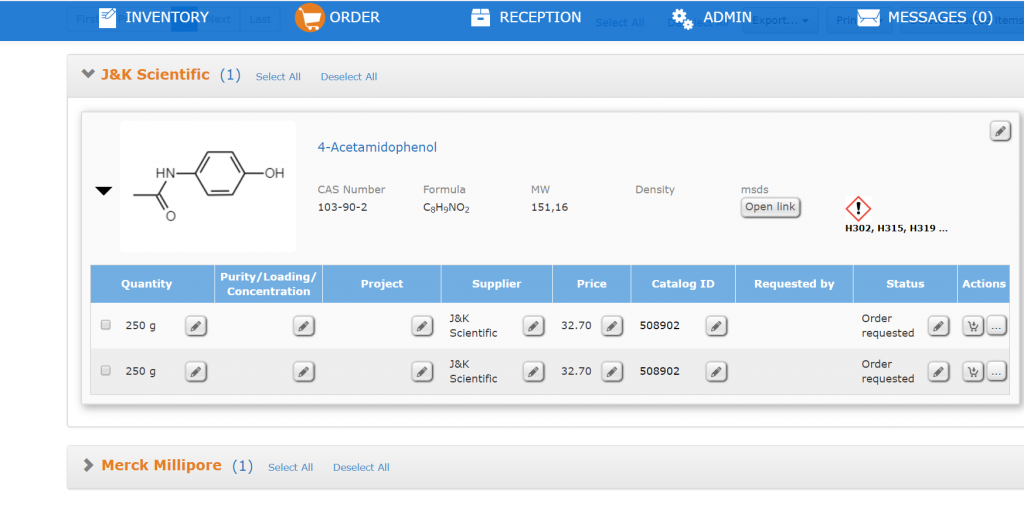Open the MESSAGES (0) menu
The image size is (1024, 506).
pos(925,17)
